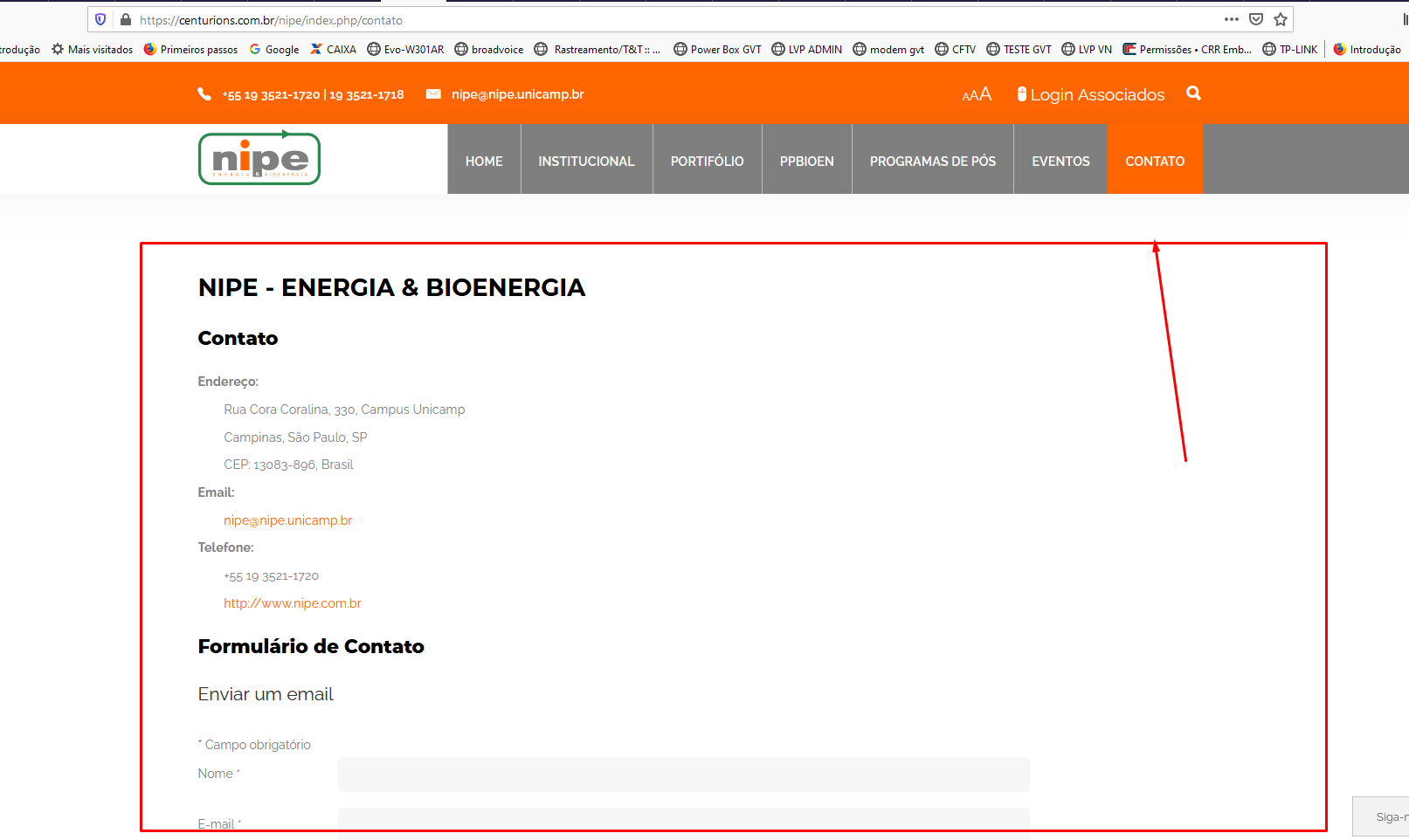Click the nipe@nipe.unicamp.br link under Email

point(287,520)
